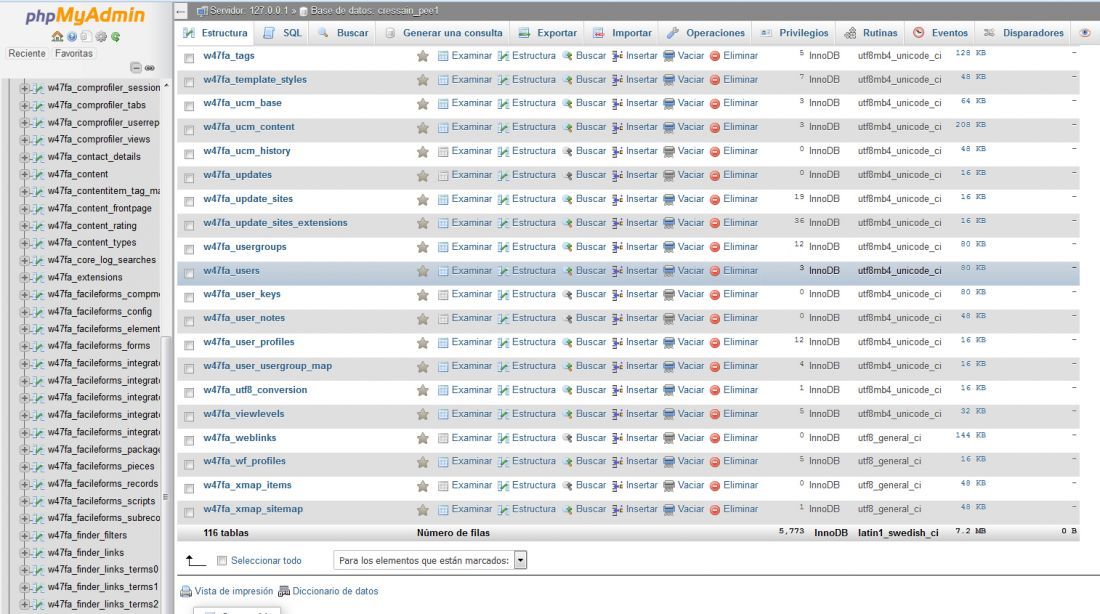Expand the w47fa_content_types tree node
This screenshot has width=1100, height=614.
[25, 243]
